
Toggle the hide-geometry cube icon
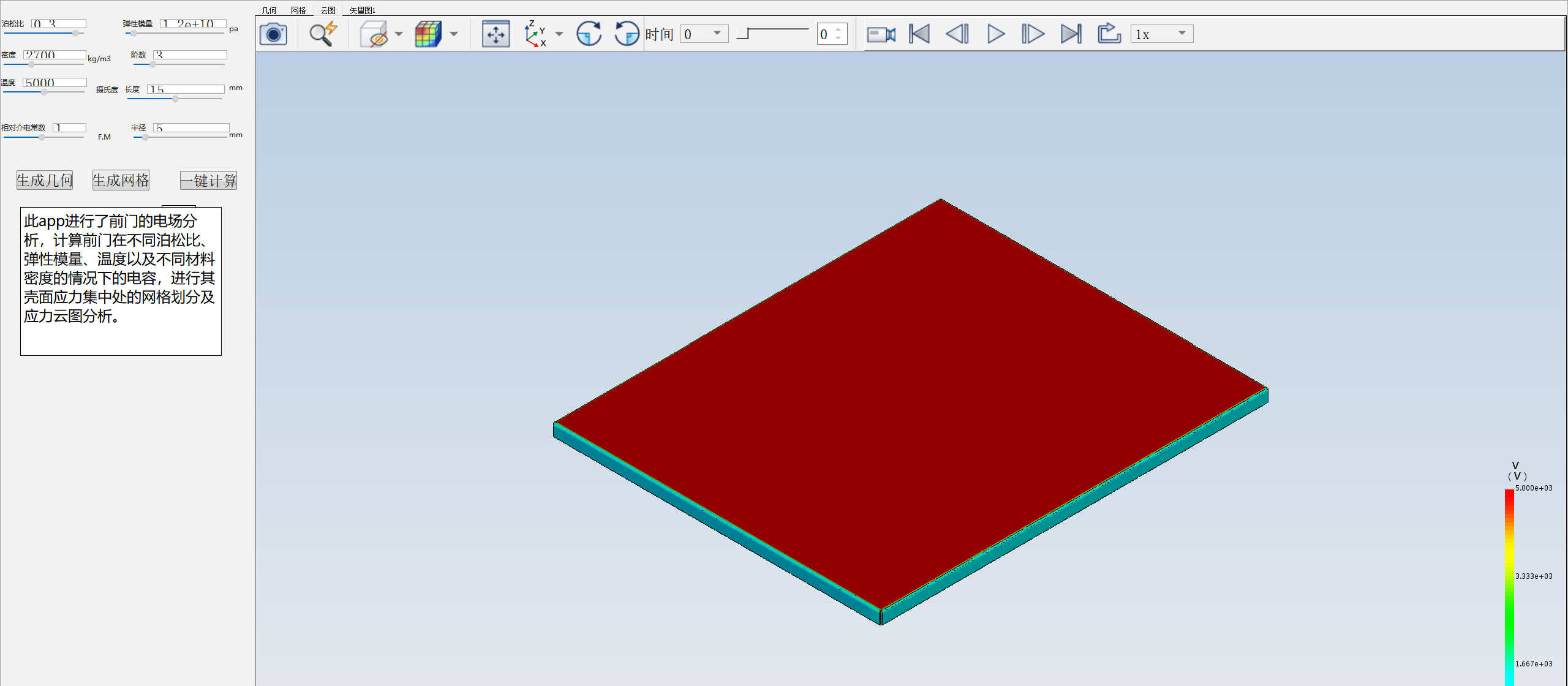point(374,34)
